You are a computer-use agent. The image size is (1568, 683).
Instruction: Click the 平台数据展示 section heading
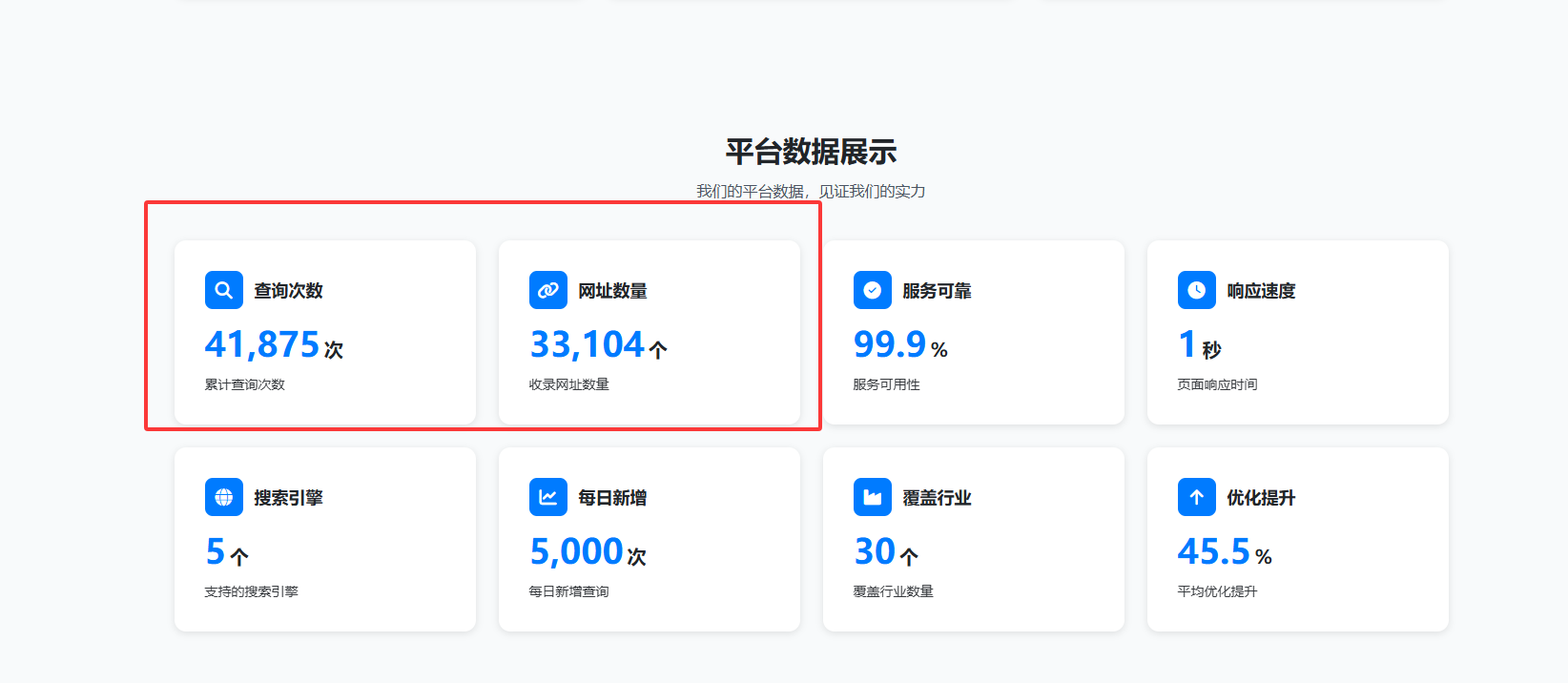pos(811,152)
